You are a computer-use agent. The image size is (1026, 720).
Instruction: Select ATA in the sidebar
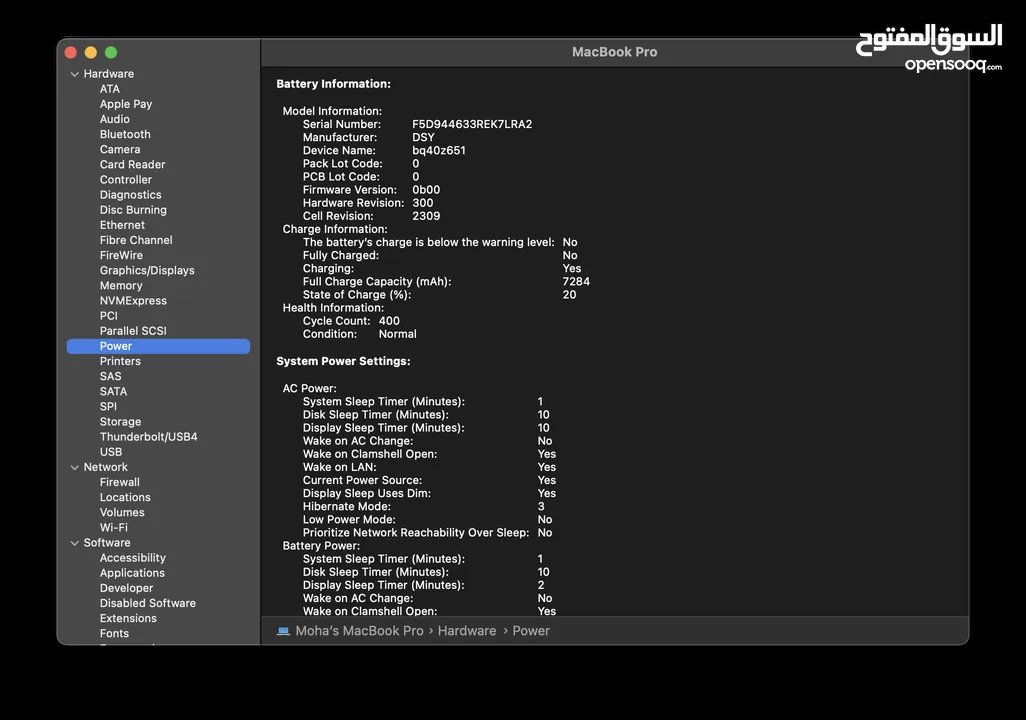(110, 89)
